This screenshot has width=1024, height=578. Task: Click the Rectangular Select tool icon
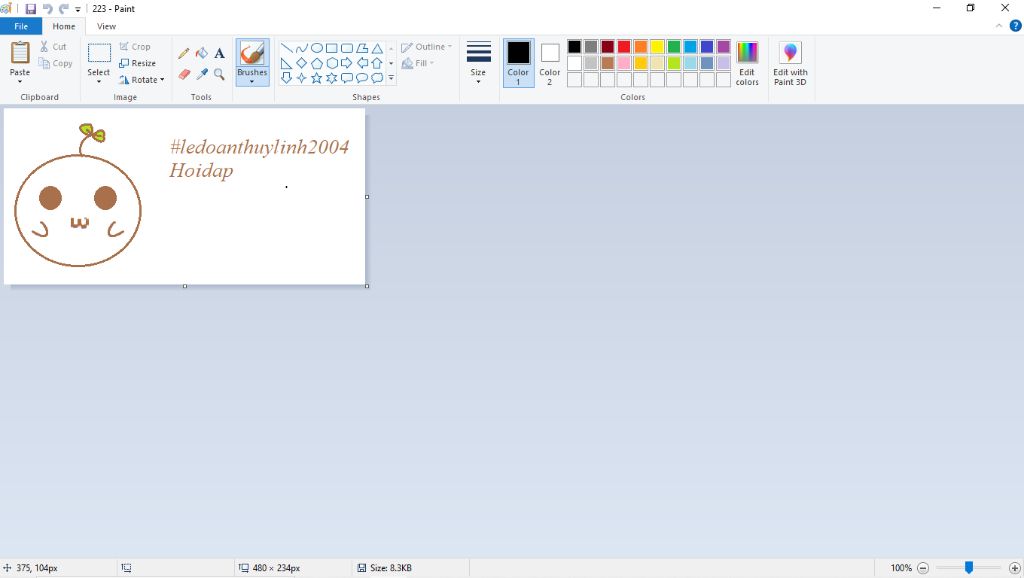click(x=99, y=54)
